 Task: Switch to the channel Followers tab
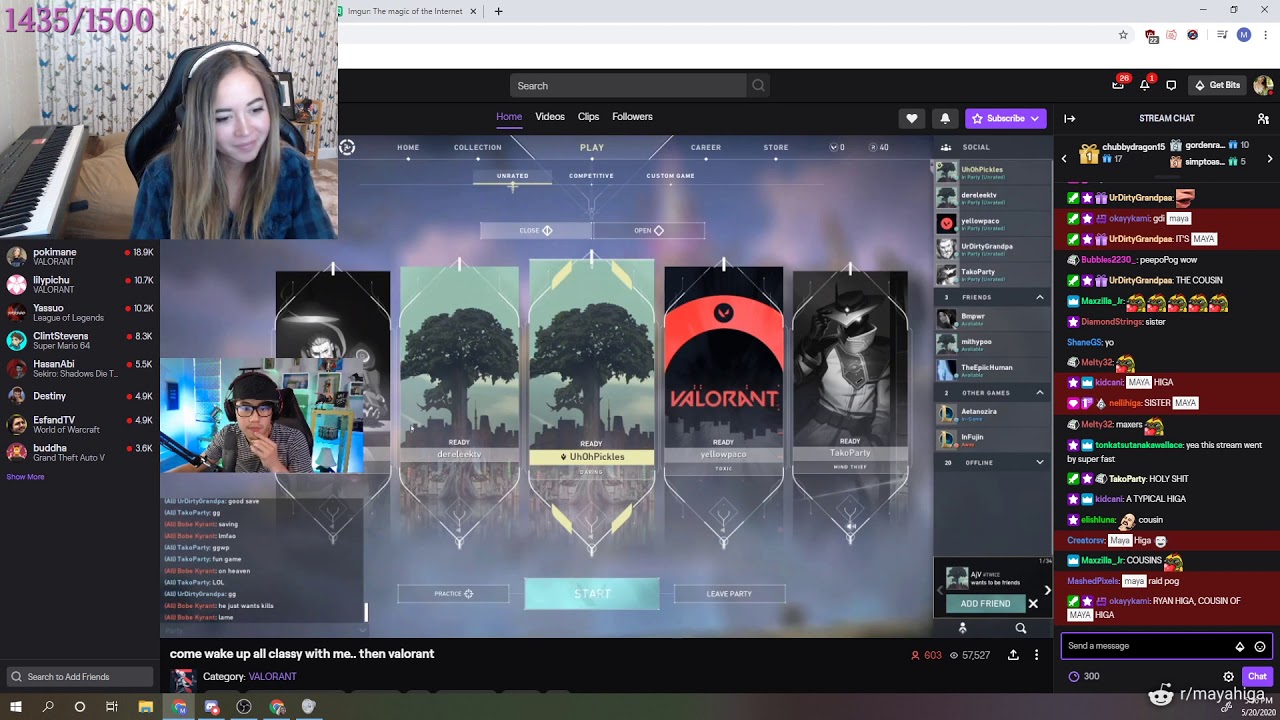632,117
